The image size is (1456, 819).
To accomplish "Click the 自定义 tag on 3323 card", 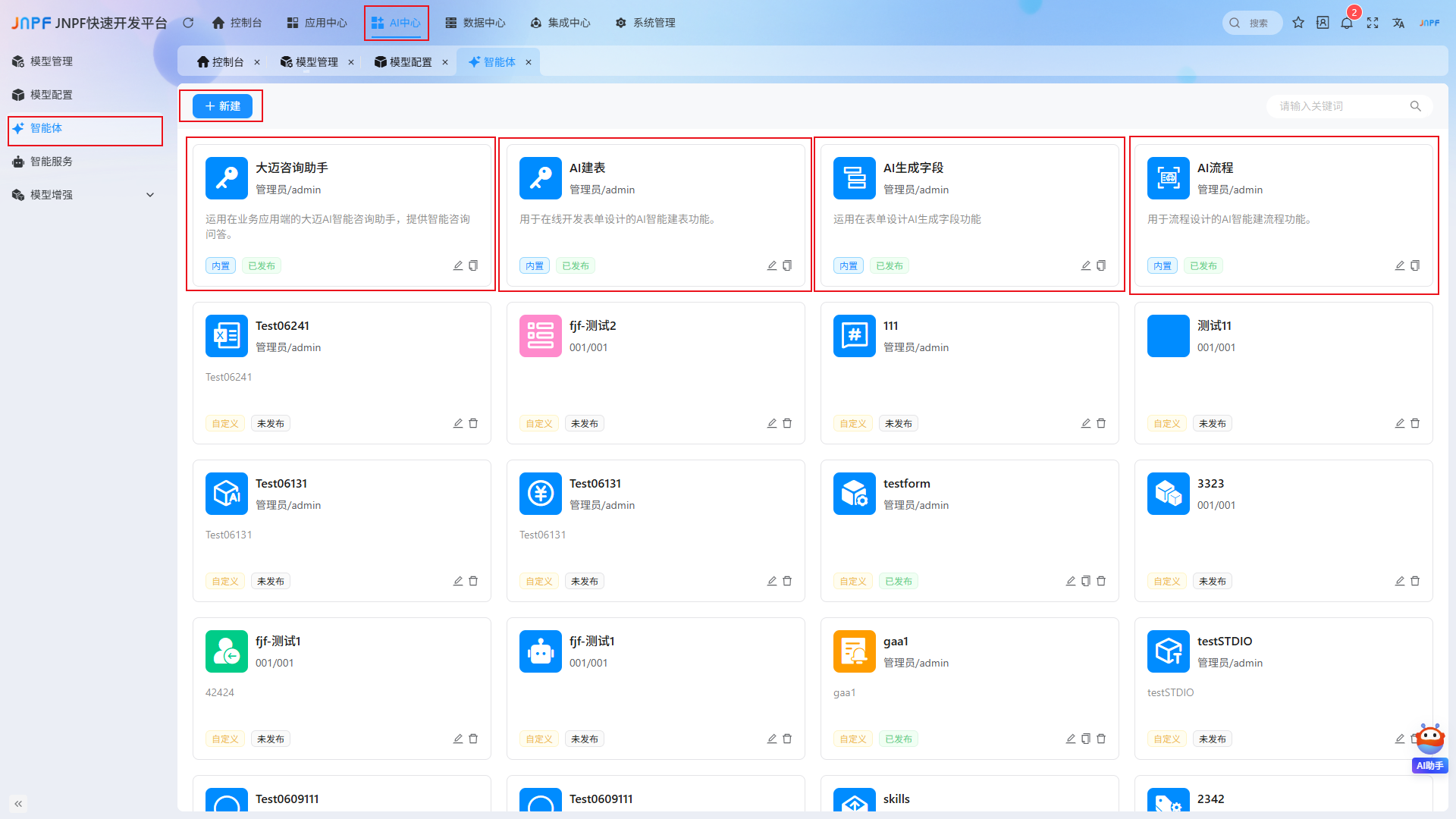I will click(x=1167, y=581).
